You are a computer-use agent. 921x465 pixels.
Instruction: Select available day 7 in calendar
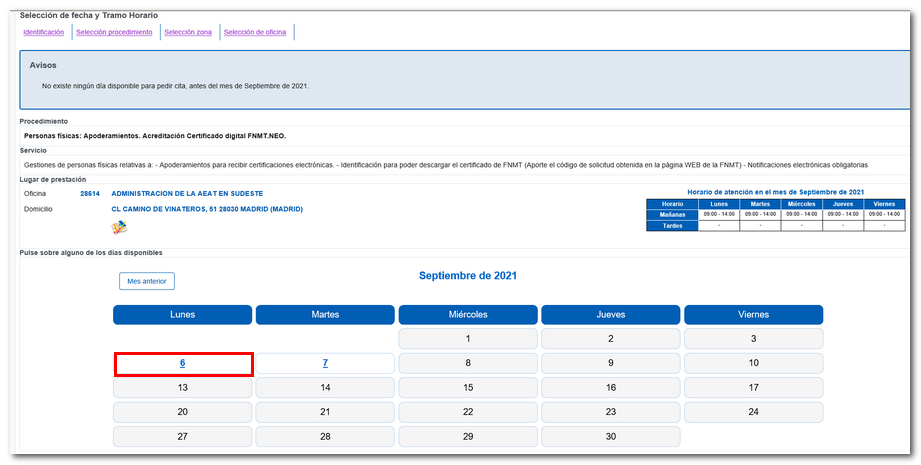point(325,363)
